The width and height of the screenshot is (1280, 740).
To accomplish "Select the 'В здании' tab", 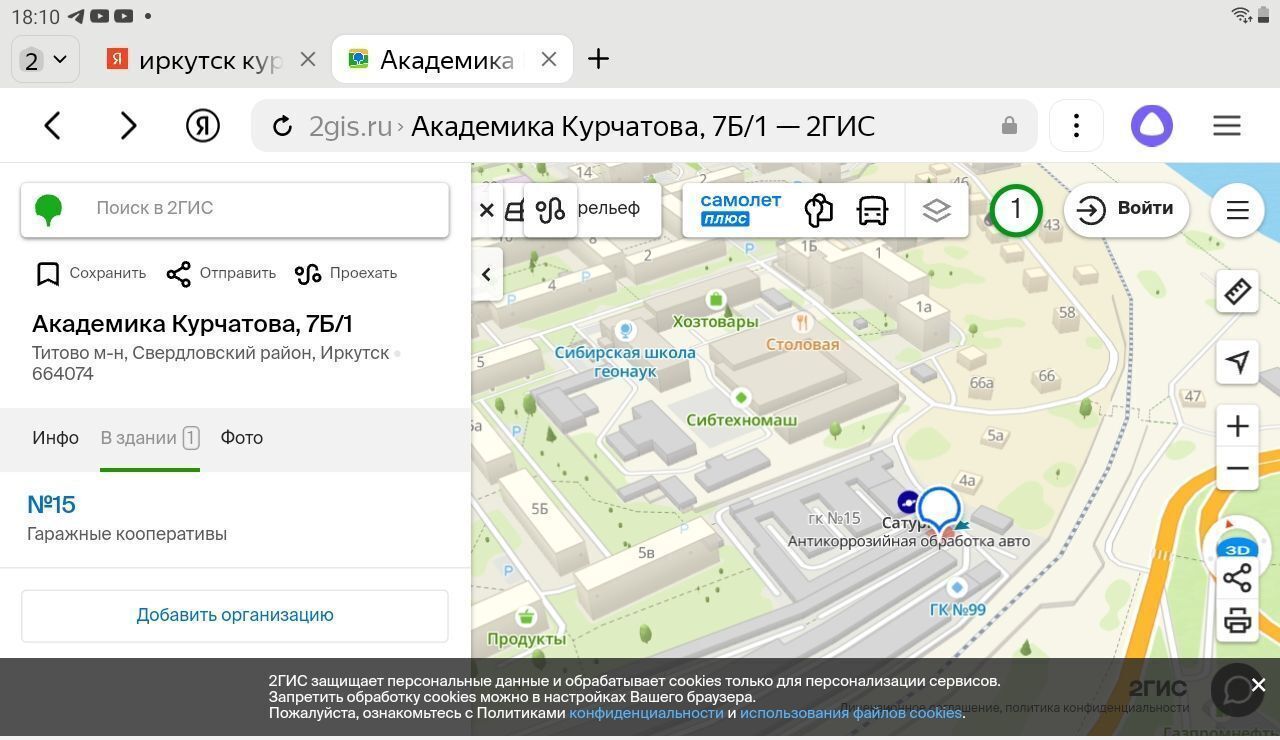I will click(x=150, y=438).
